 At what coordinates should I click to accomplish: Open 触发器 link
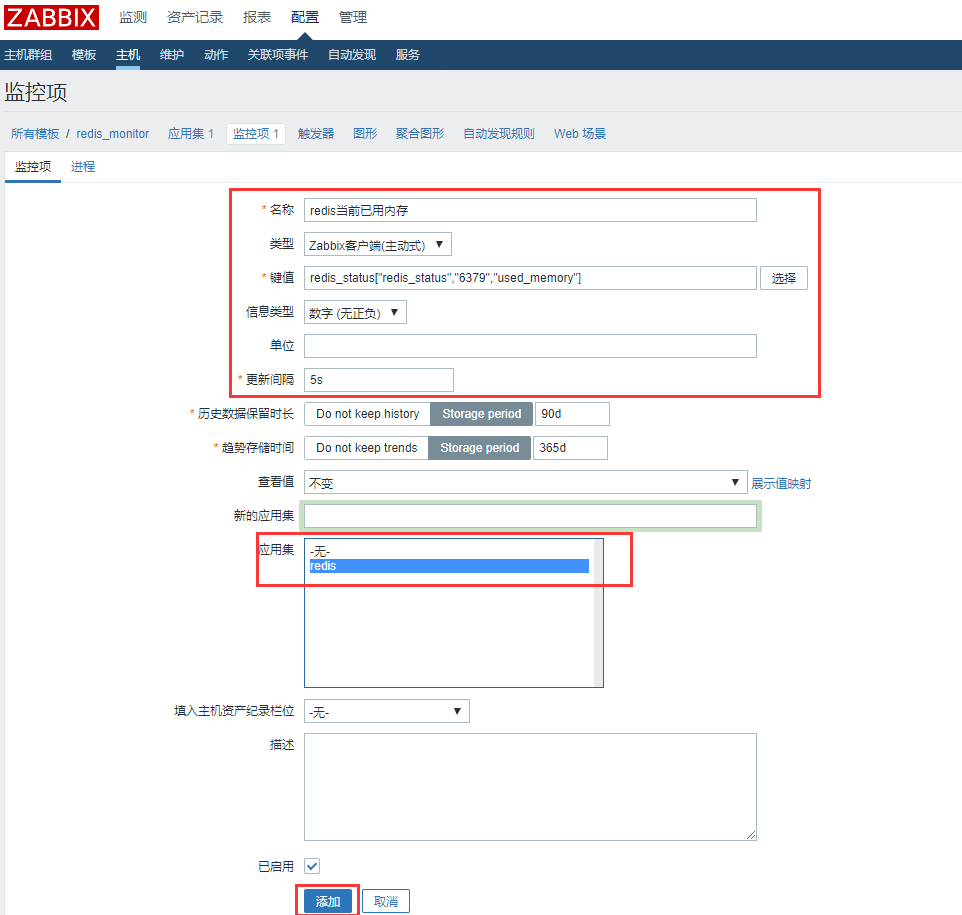point(316,134)
